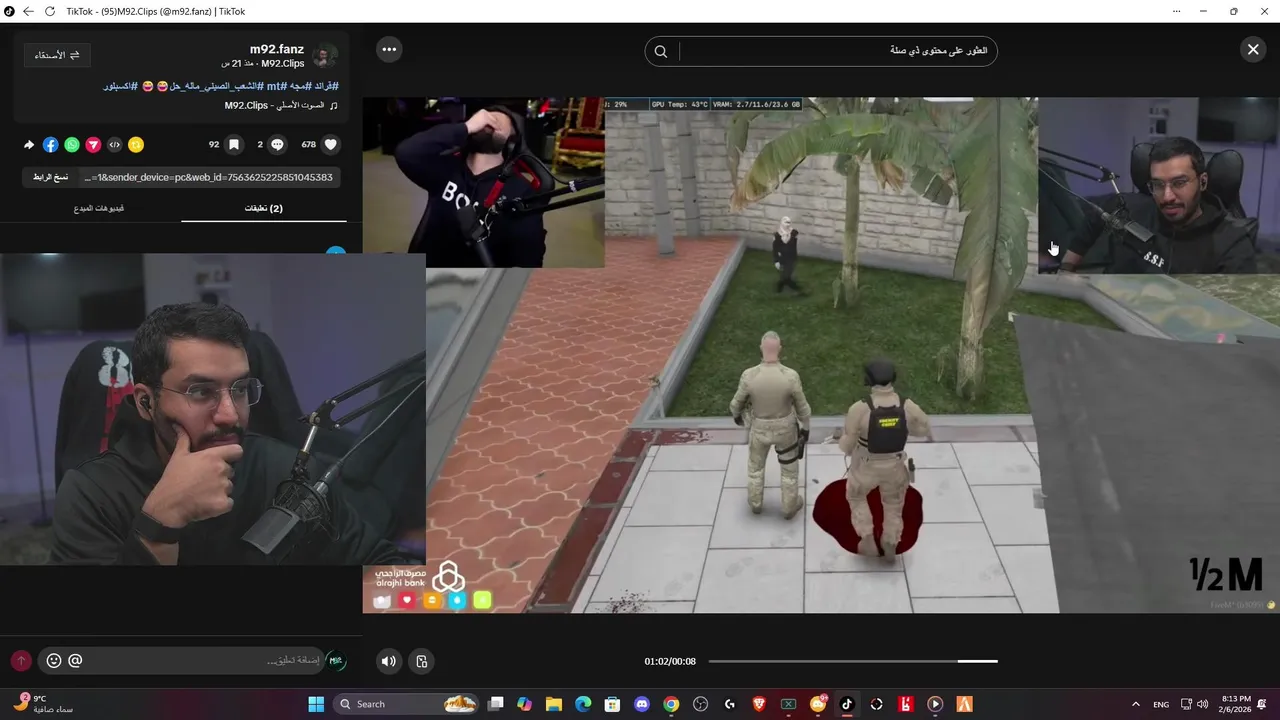This screenshot has width=1280, height=720.
Task: Click the copy link button
Action: coord(51,177)
